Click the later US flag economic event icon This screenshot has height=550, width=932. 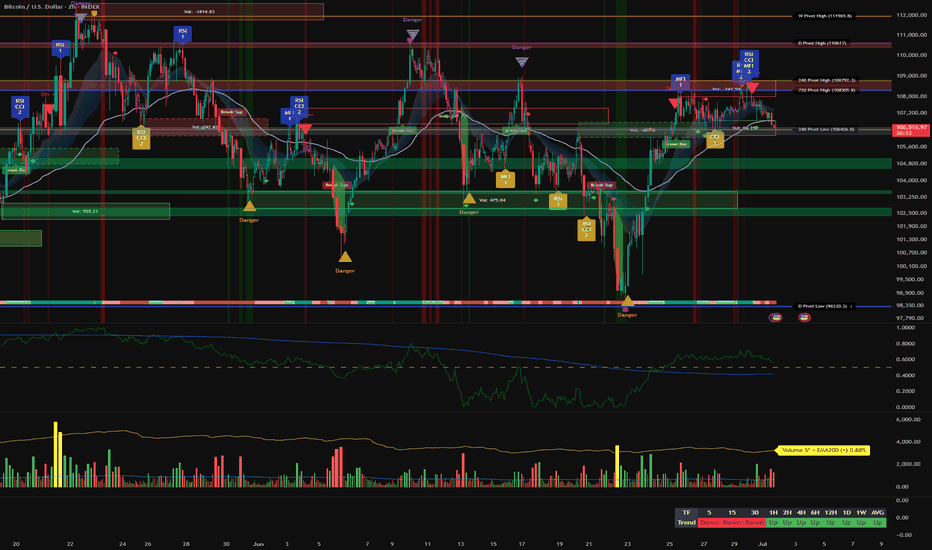coord(804,318)
